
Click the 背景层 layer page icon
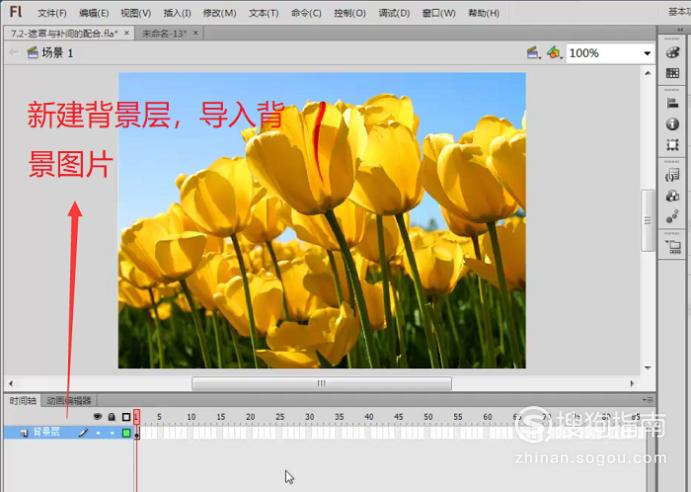pyautogui.click(x=24, y=433)
